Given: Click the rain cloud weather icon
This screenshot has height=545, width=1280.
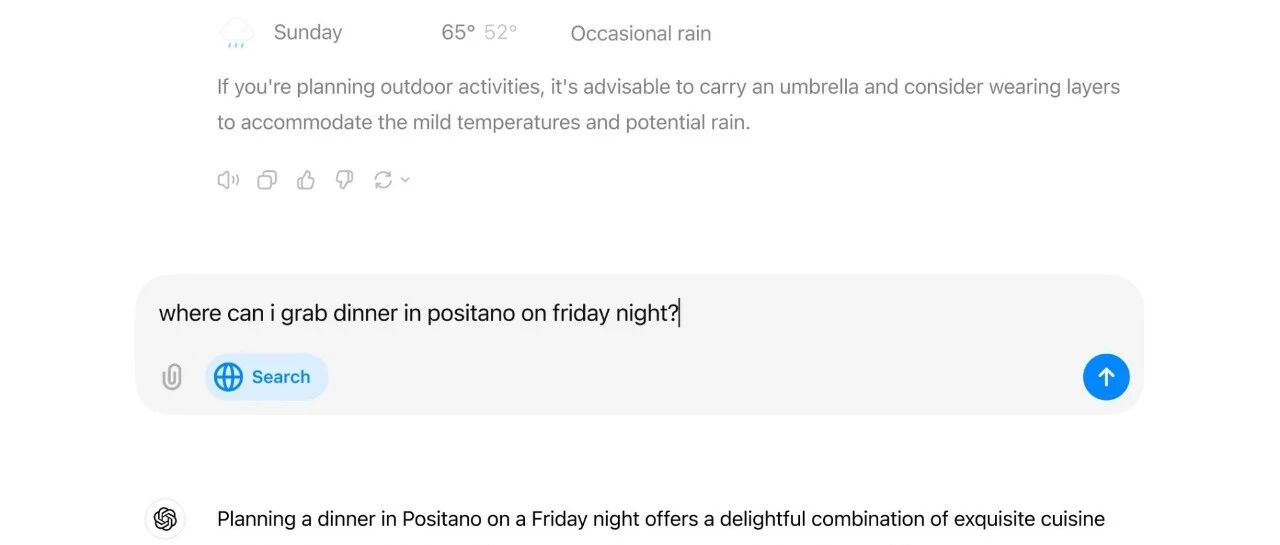Looking at the screenshot, I should (x=237, y=33).
